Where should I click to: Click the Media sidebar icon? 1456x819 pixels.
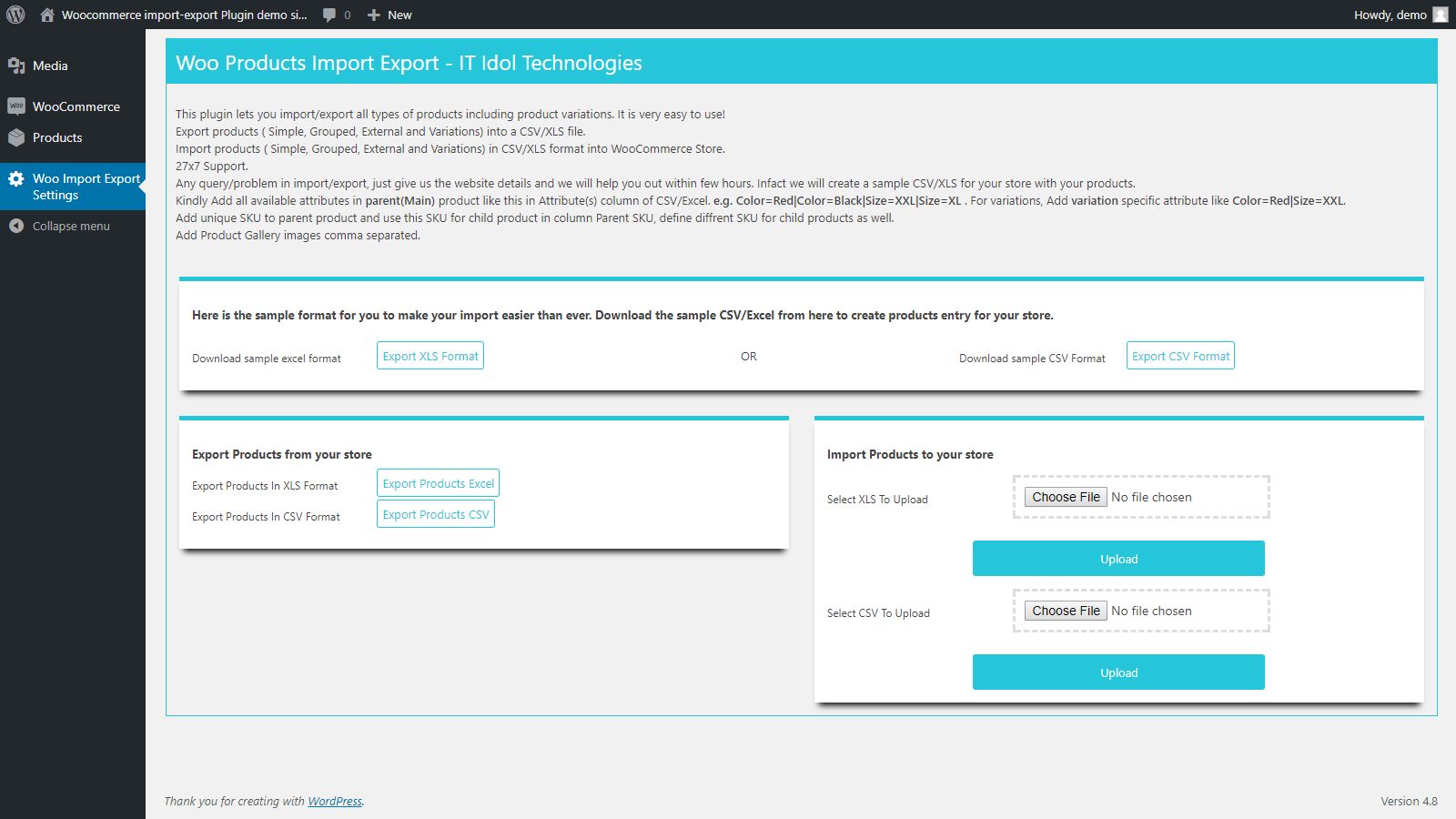pos(16,66)
